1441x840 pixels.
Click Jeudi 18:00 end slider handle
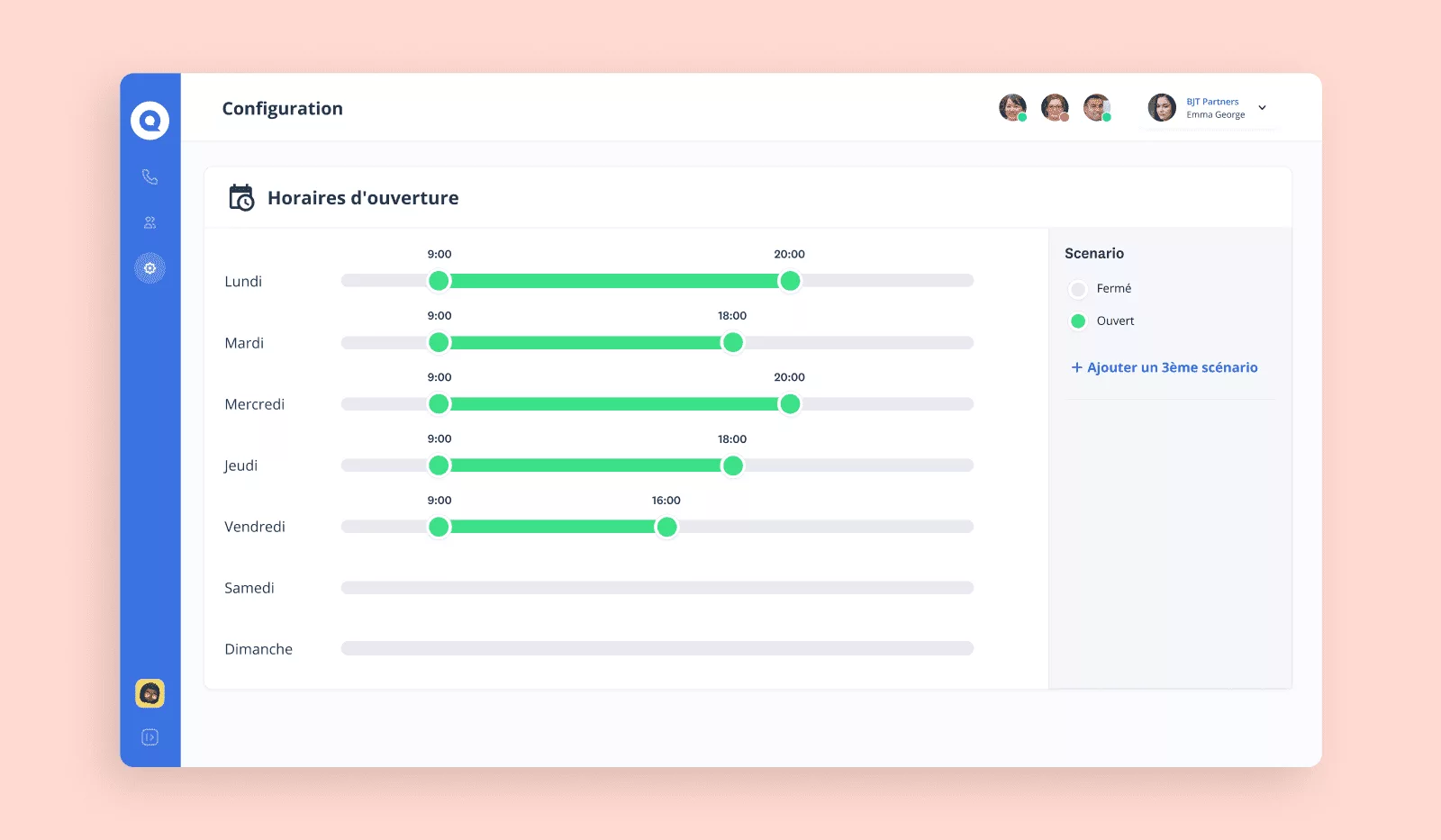(733, 465)
